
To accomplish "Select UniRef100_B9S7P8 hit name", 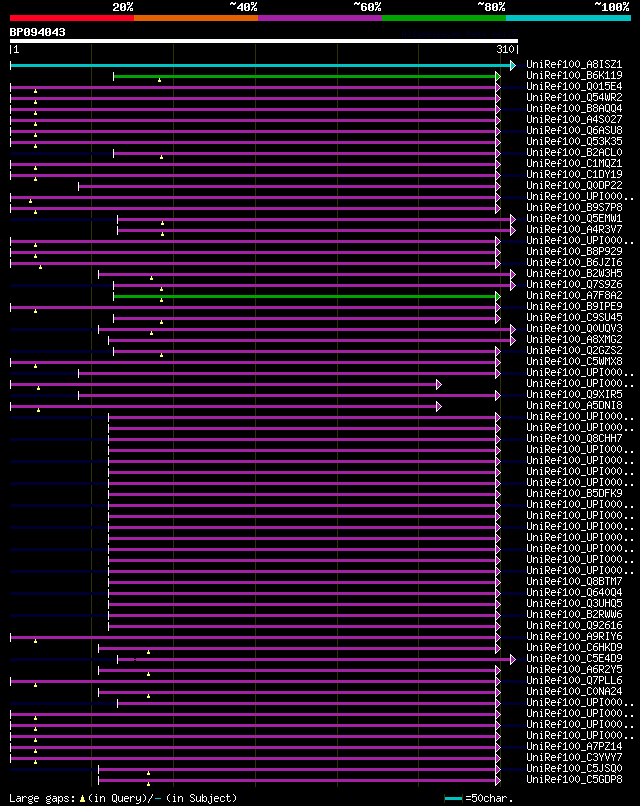I will (x=574, y=208).
